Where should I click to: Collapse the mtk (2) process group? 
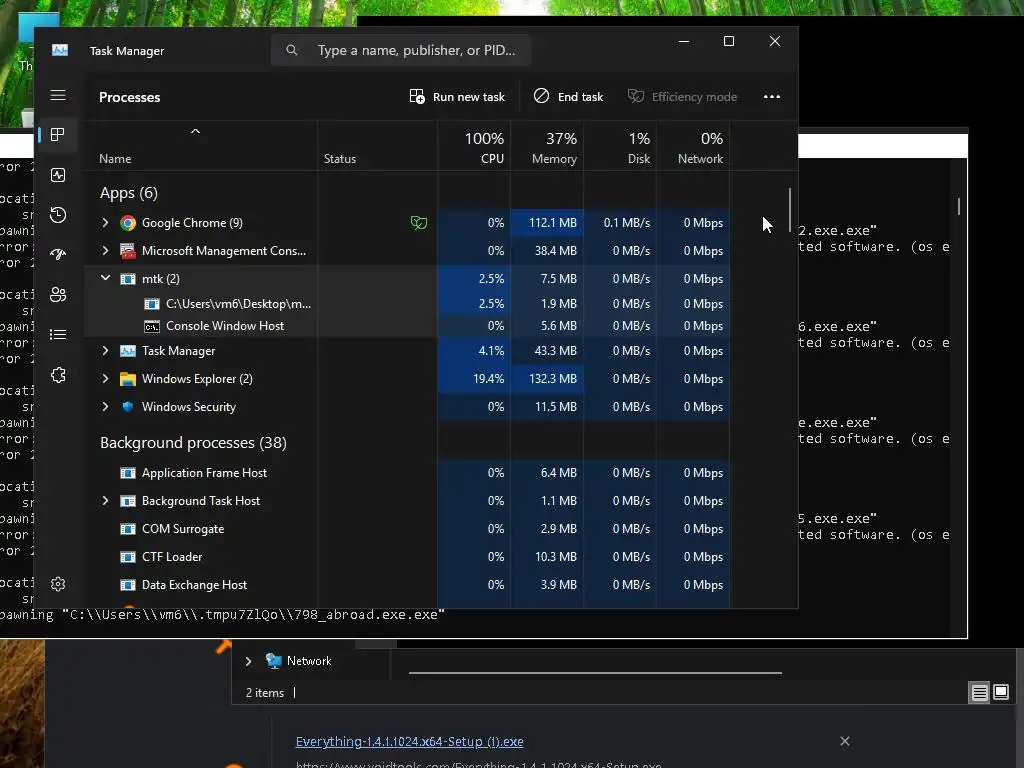point(105,278)
